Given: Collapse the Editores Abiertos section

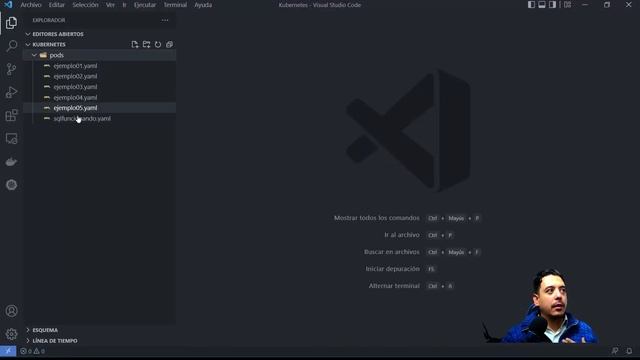Looking at the screenshot, I should 100,34.
